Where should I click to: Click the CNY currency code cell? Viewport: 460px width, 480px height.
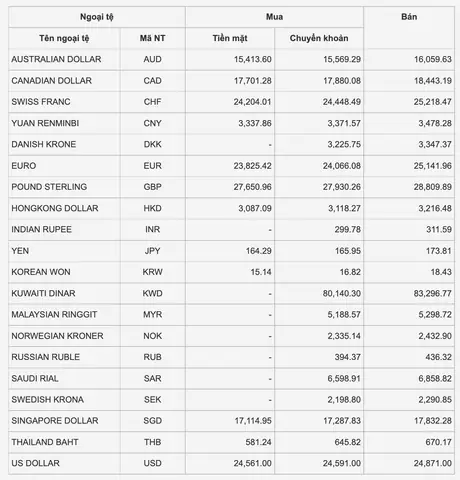(153, 123)
